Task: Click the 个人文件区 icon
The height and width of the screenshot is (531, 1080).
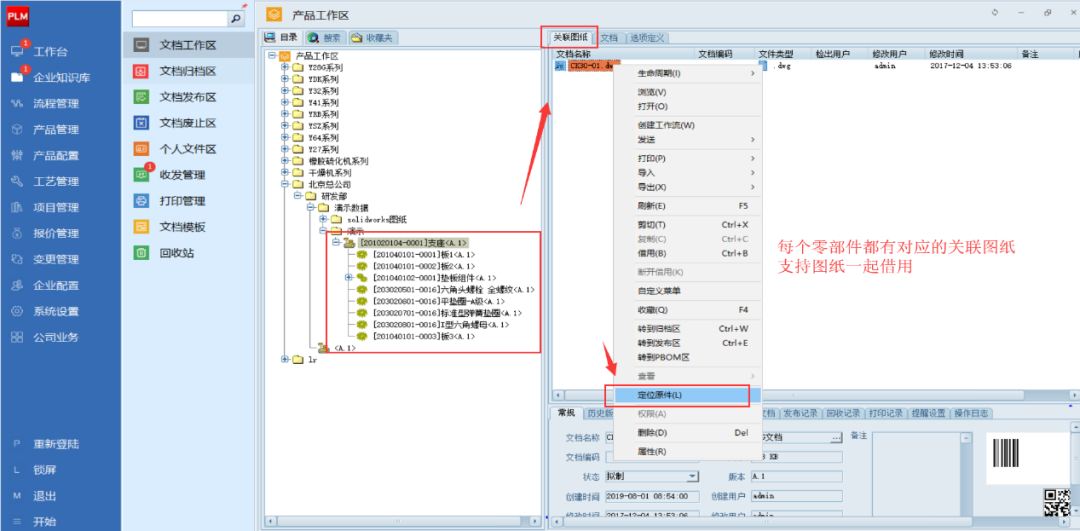Action: click(x=142, y=149)
